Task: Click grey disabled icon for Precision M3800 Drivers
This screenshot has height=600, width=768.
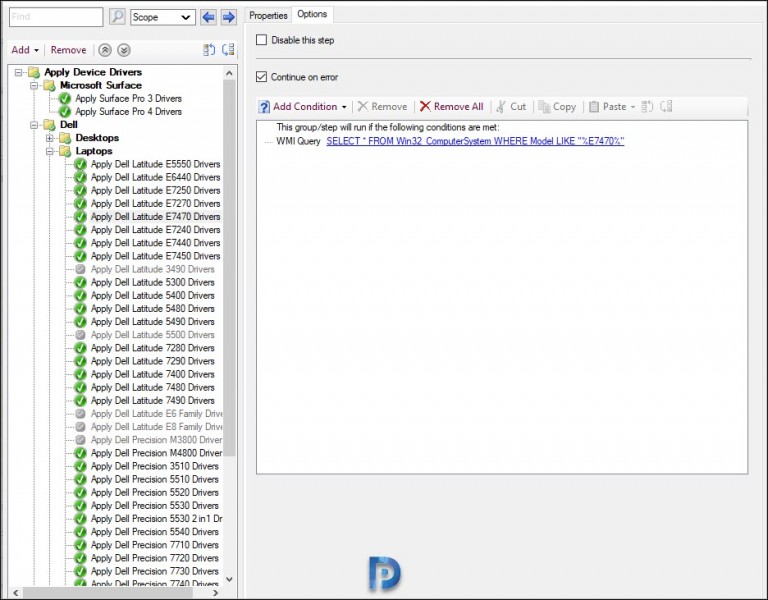Action: coord(81,440)
